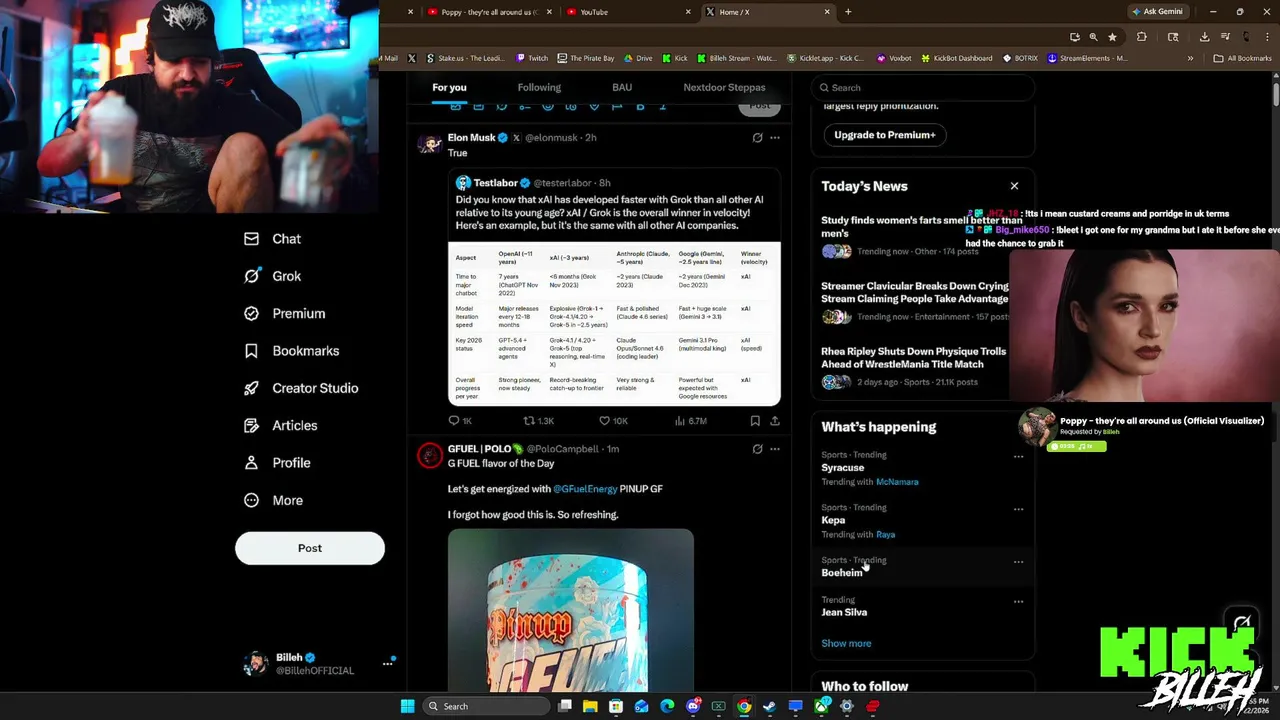Open Chat from the X sidebar
Image resolution: width=1280 pixels, height=720 pixels.
[x=272, y=239]
